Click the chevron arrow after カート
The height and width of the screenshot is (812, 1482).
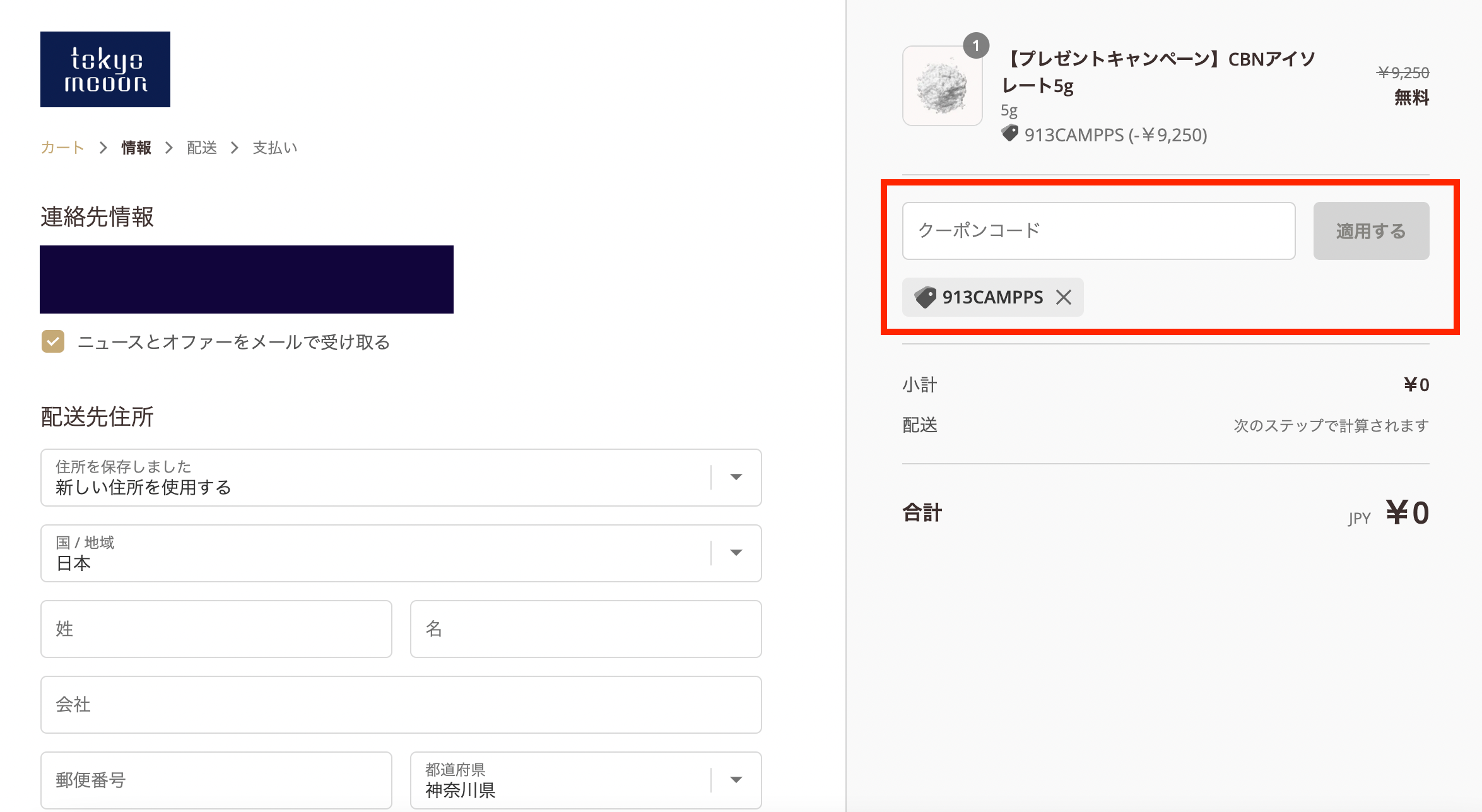(103, 148)
